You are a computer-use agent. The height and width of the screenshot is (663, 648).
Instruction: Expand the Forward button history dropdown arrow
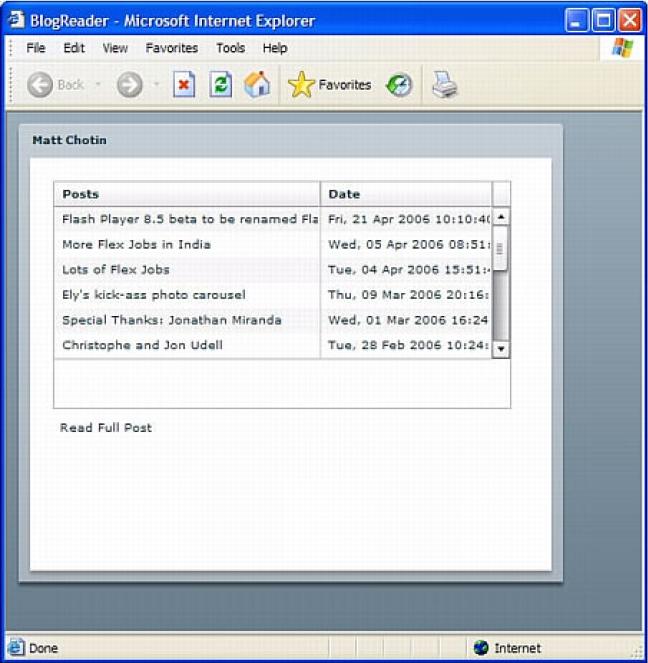coord(156,85)
